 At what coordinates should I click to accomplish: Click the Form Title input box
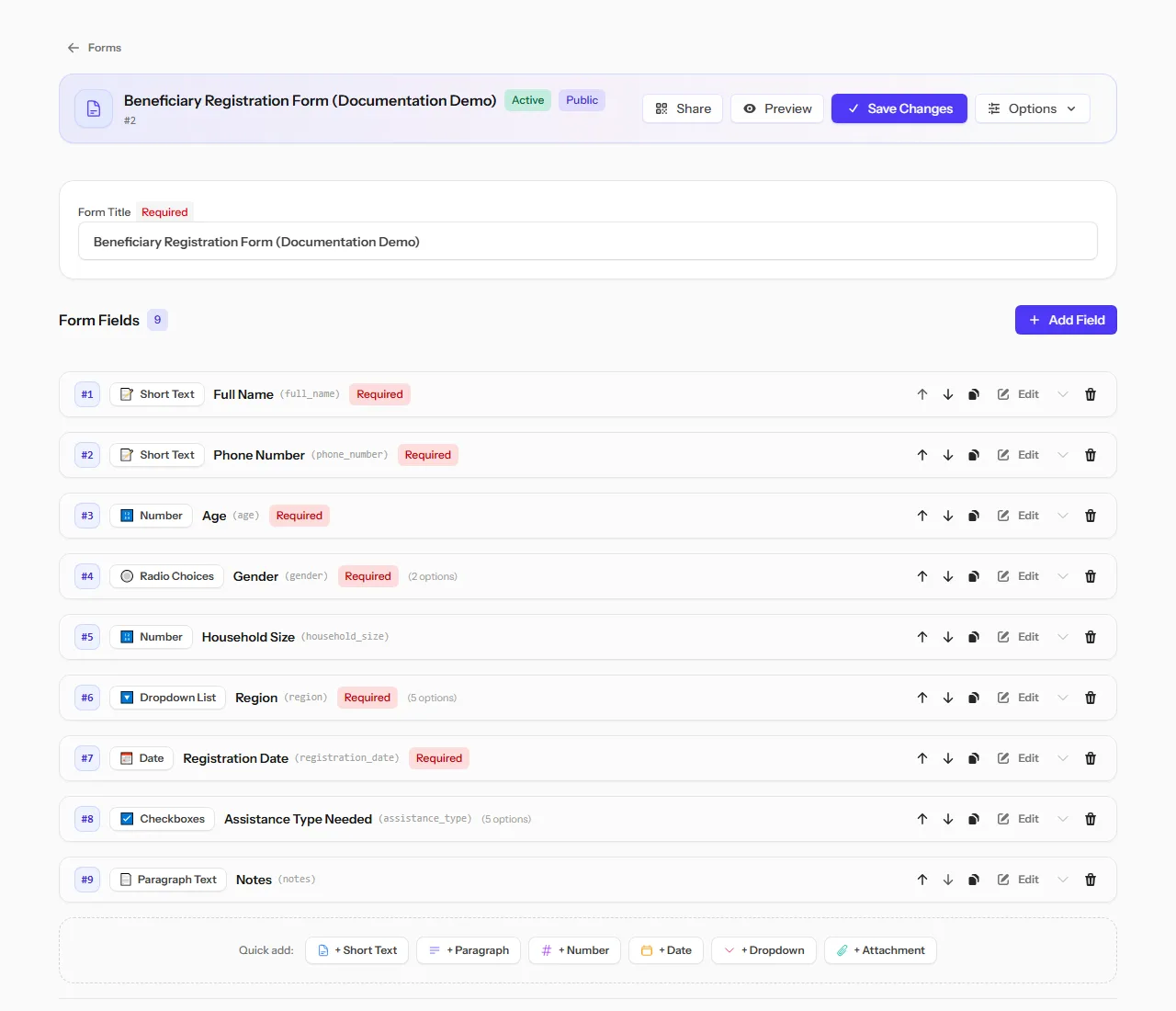[x=588, y=242]
